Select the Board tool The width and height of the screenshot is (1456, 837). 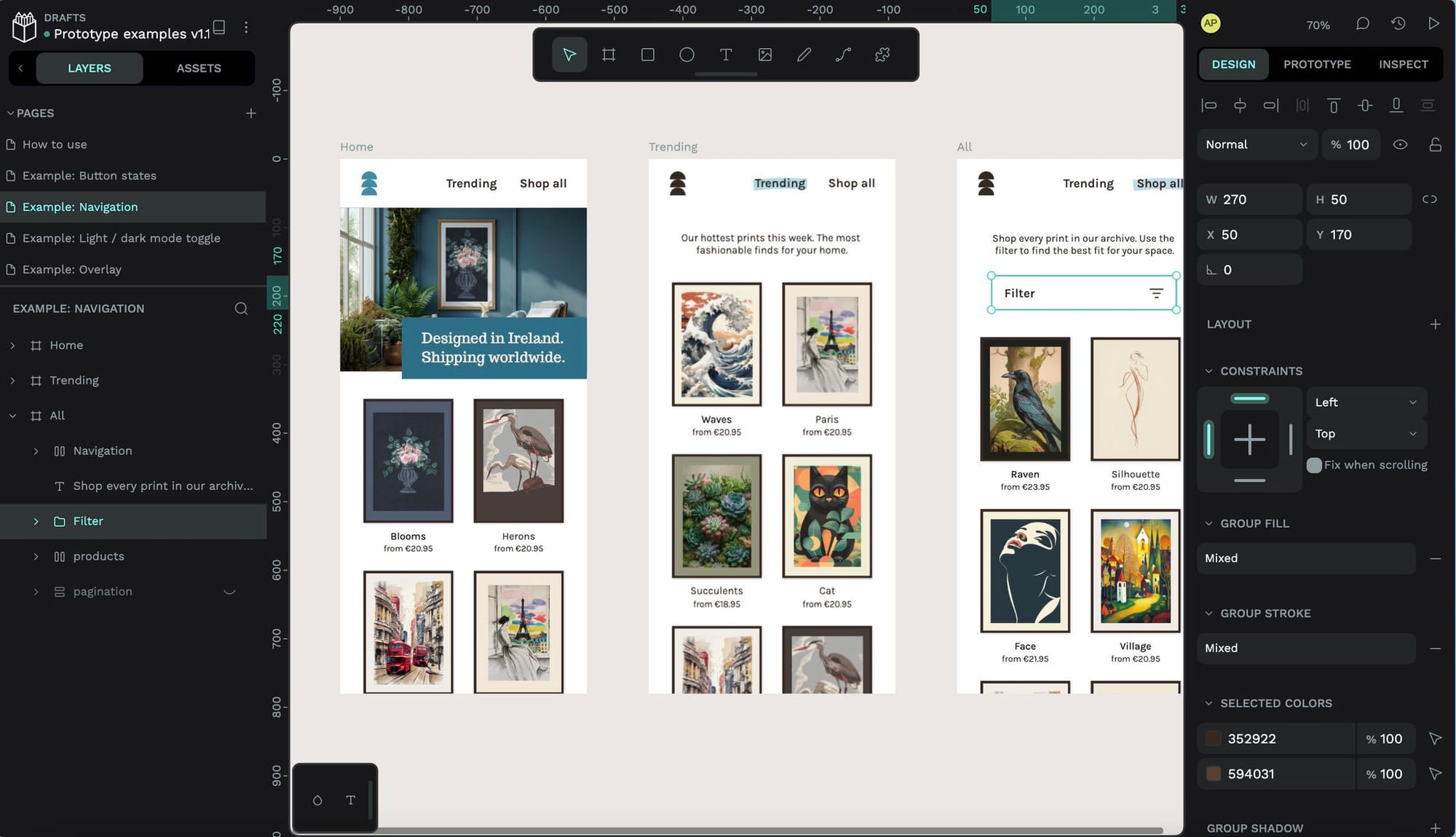click(609, 55)
